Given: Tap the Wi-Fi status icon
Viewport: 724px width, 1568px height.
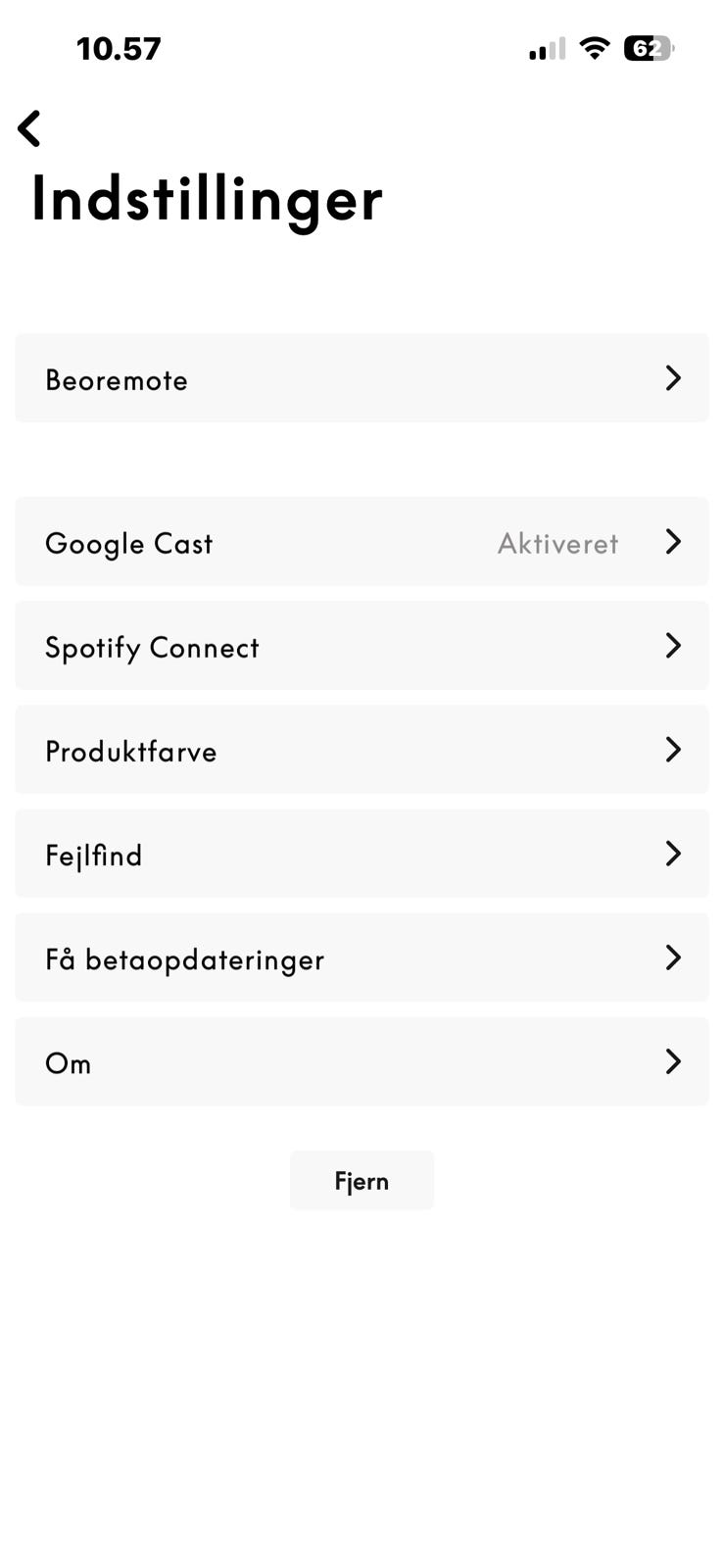Looking at the screenshot, I should point(594,48).
